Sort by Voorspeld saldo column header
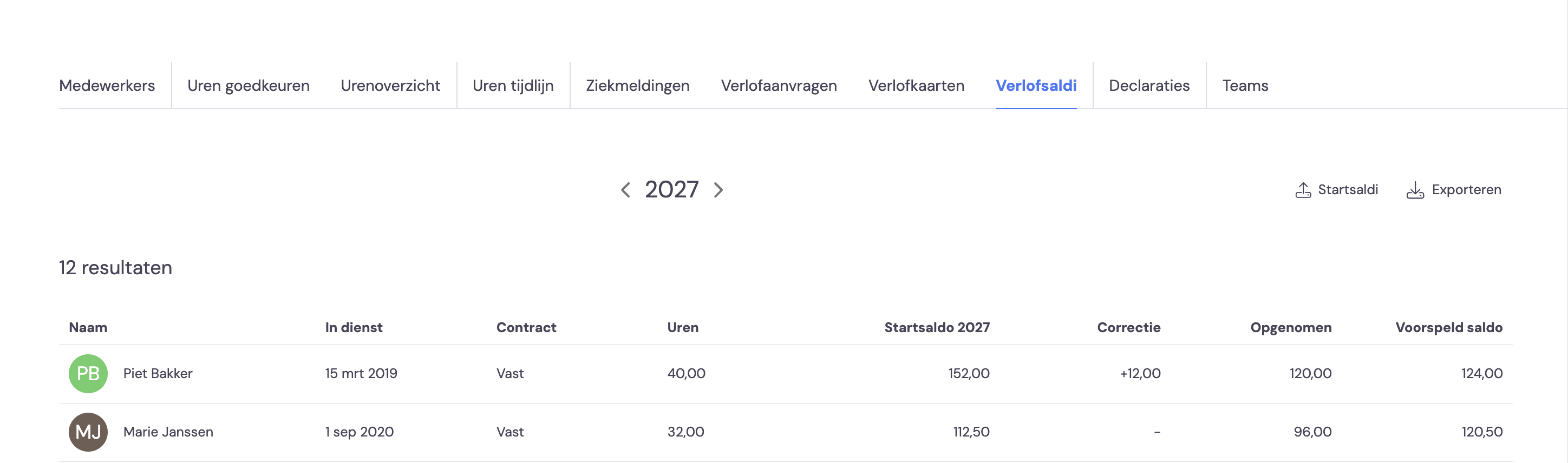The image size is (1568, 463). coord(1449,327)
